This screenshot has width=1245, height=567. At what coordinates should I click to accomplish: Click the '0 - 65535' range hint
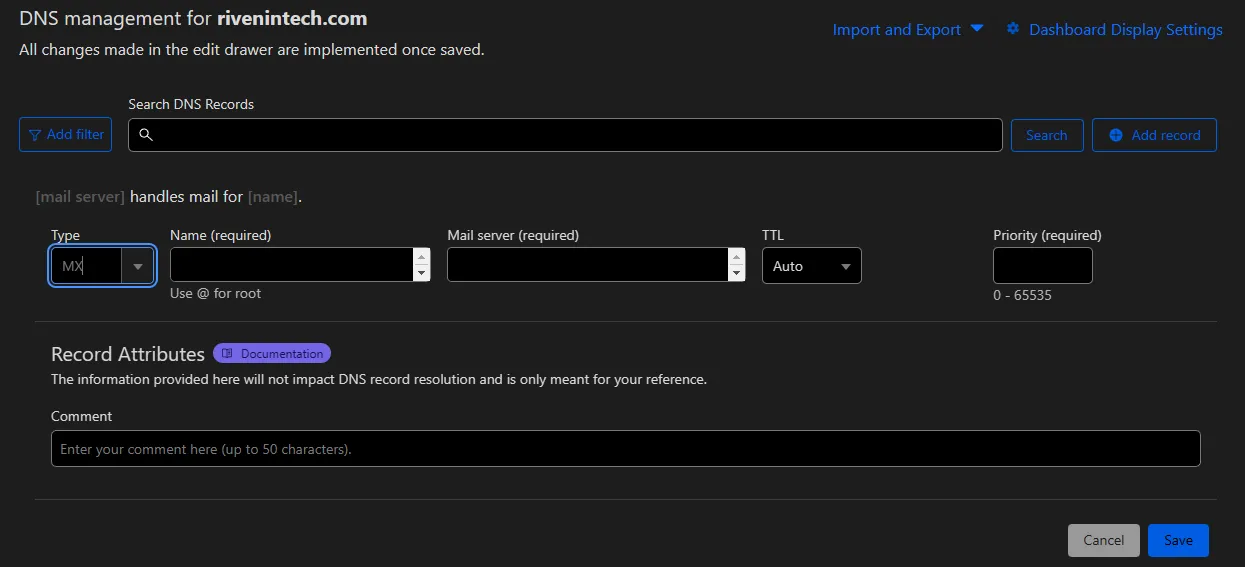tap(1022, 296)
